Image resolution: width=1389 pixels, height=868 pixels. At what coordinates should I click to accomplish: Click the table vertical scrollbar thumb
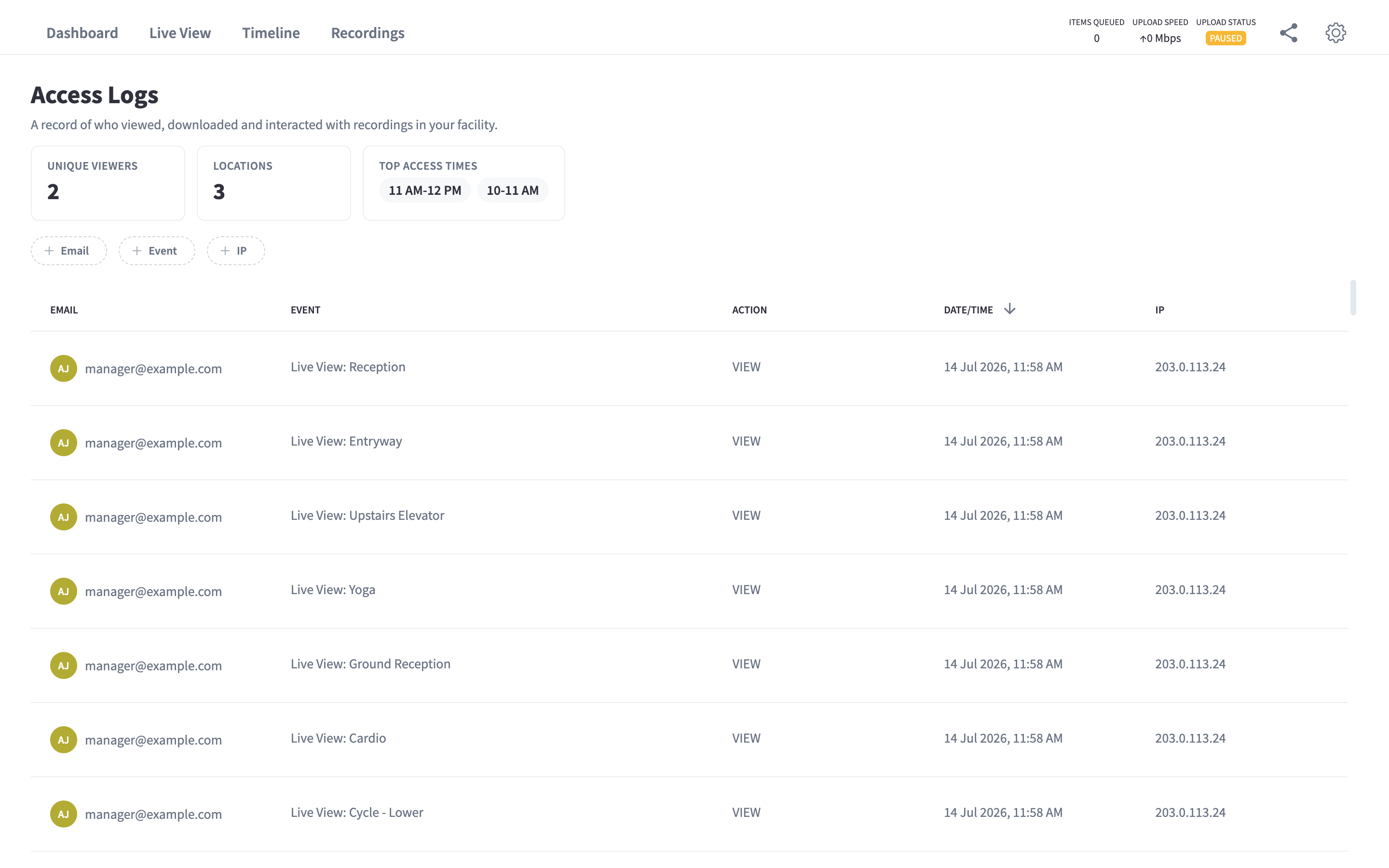click(1353, 298)
